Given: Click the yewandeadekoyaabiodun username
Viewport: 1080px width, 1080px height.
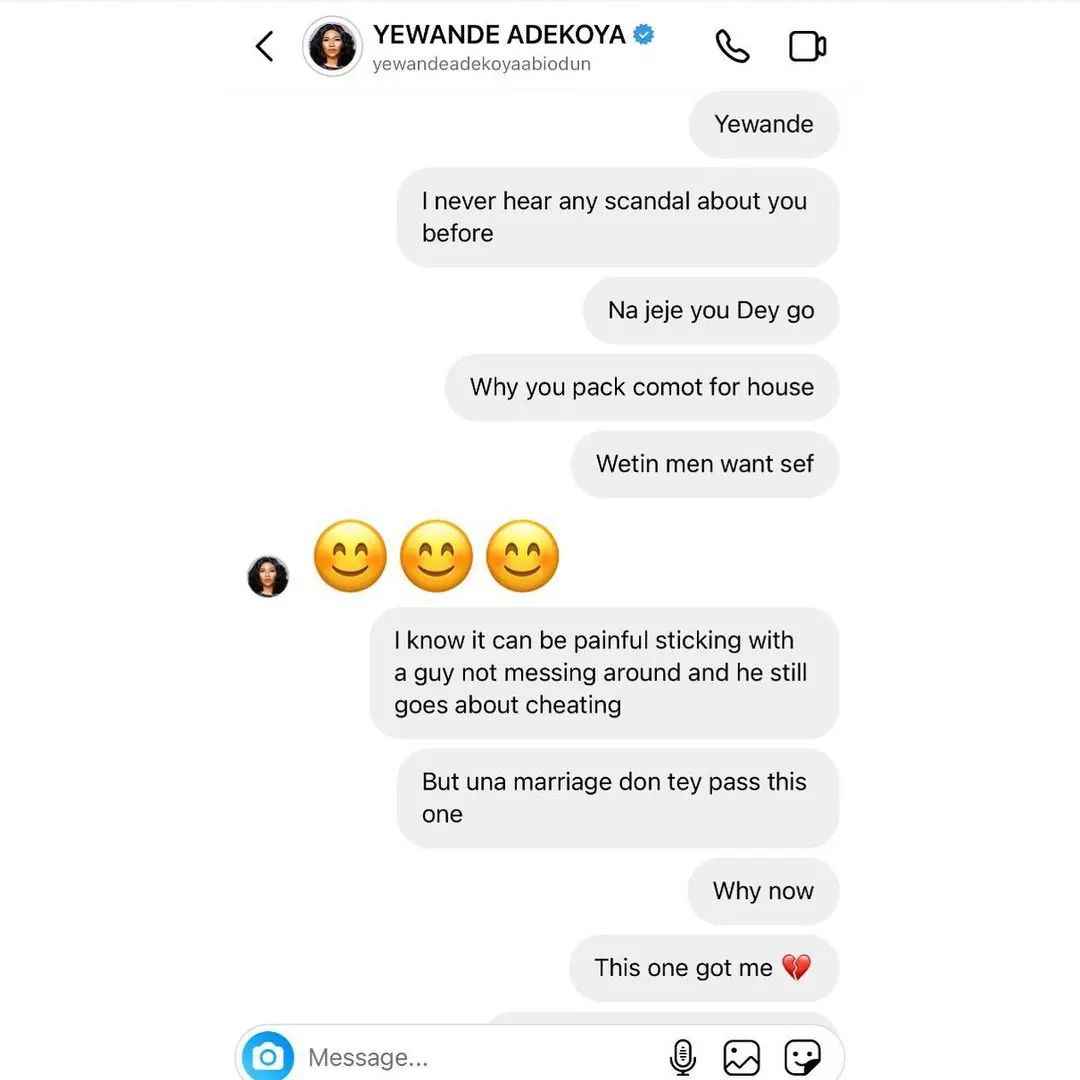Looking at the screenshot, I should coord(481,64).
